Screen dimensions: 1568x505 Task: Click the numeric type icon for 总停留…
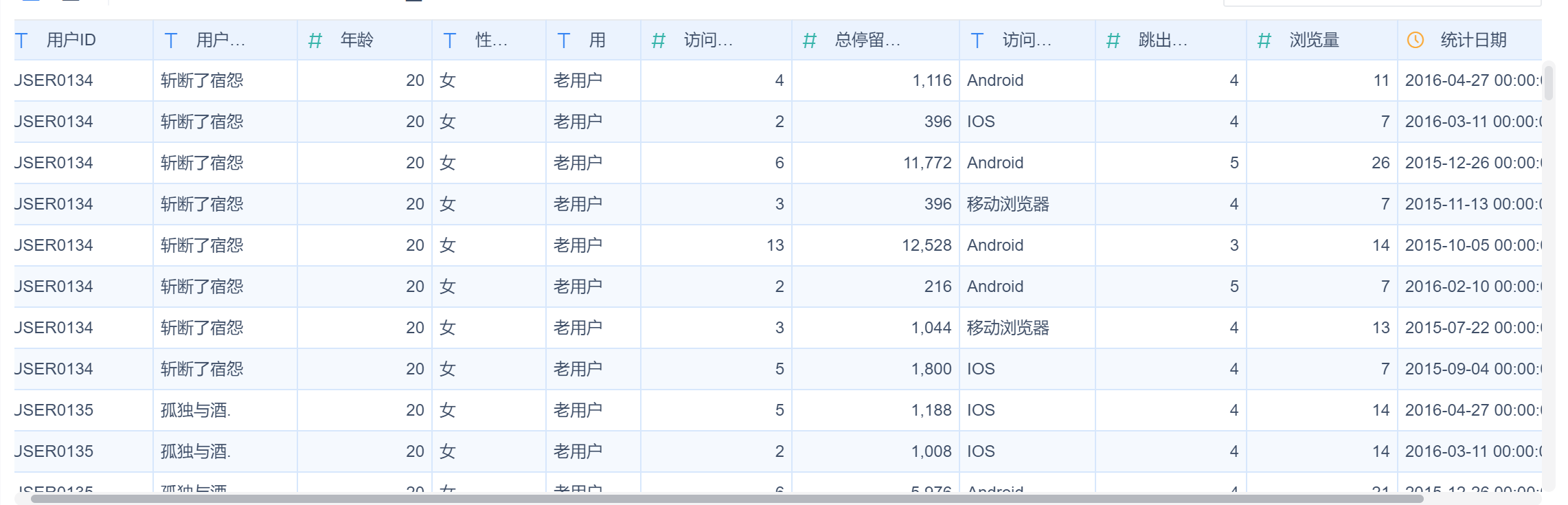pyautogui.click(x=810, y=41)
